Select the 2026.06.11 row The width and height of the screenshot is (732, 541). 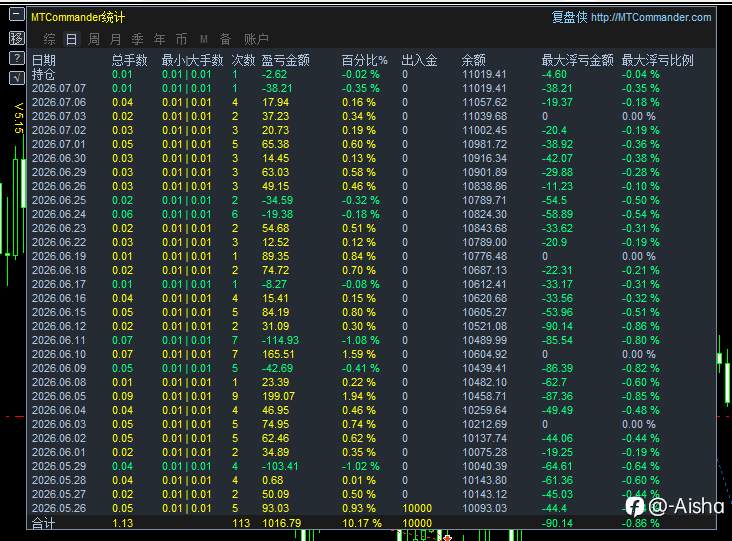coord(372,340)
